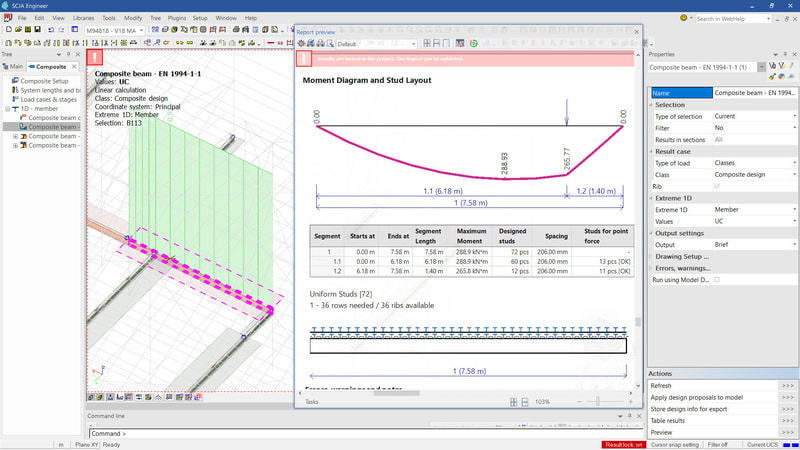The image size is (800, 450).
Task: Close the Tree panel
Action: click(x=78, y=54)
